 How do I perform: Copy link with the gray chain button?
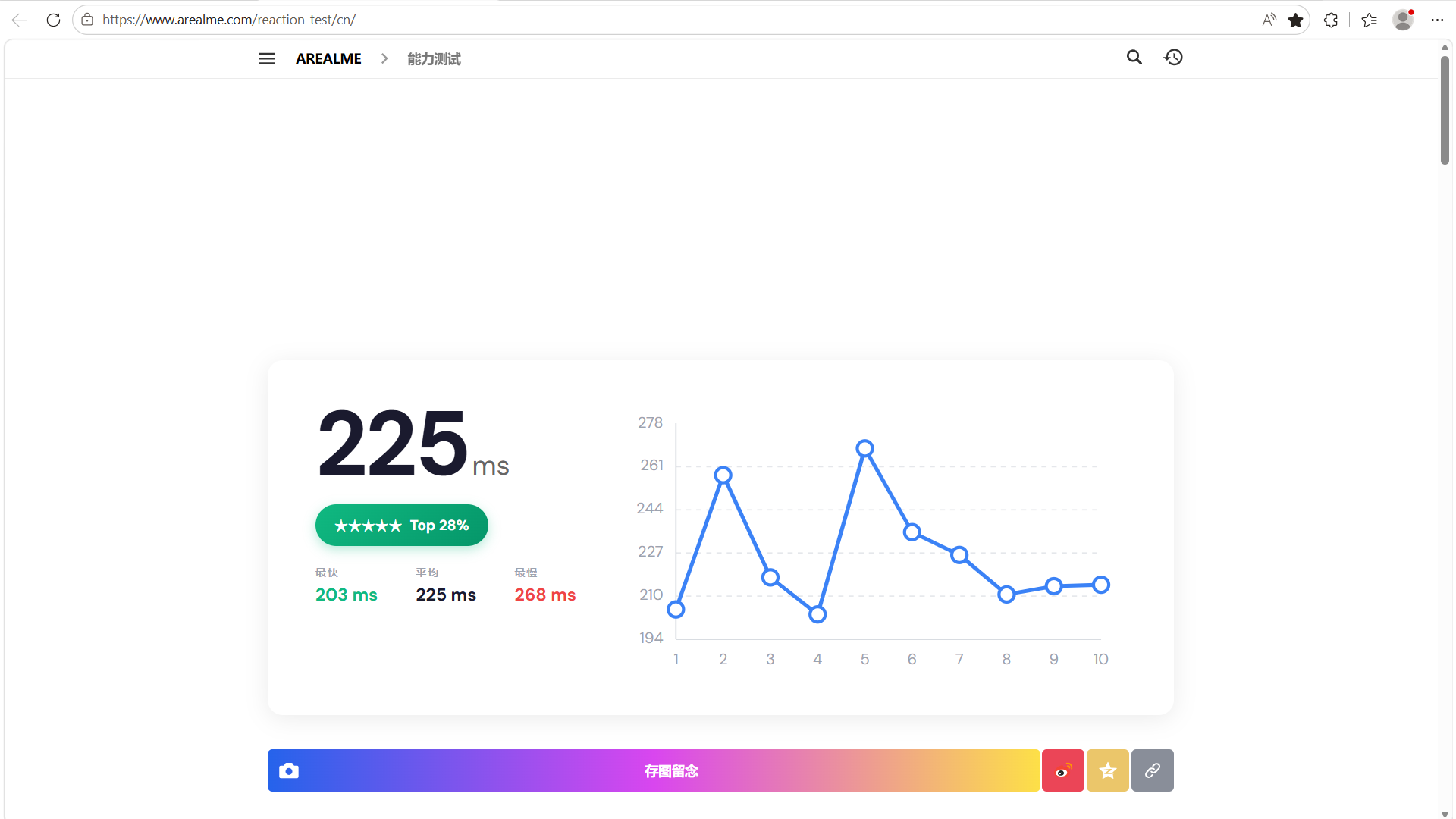click(x=1153, y=770)
